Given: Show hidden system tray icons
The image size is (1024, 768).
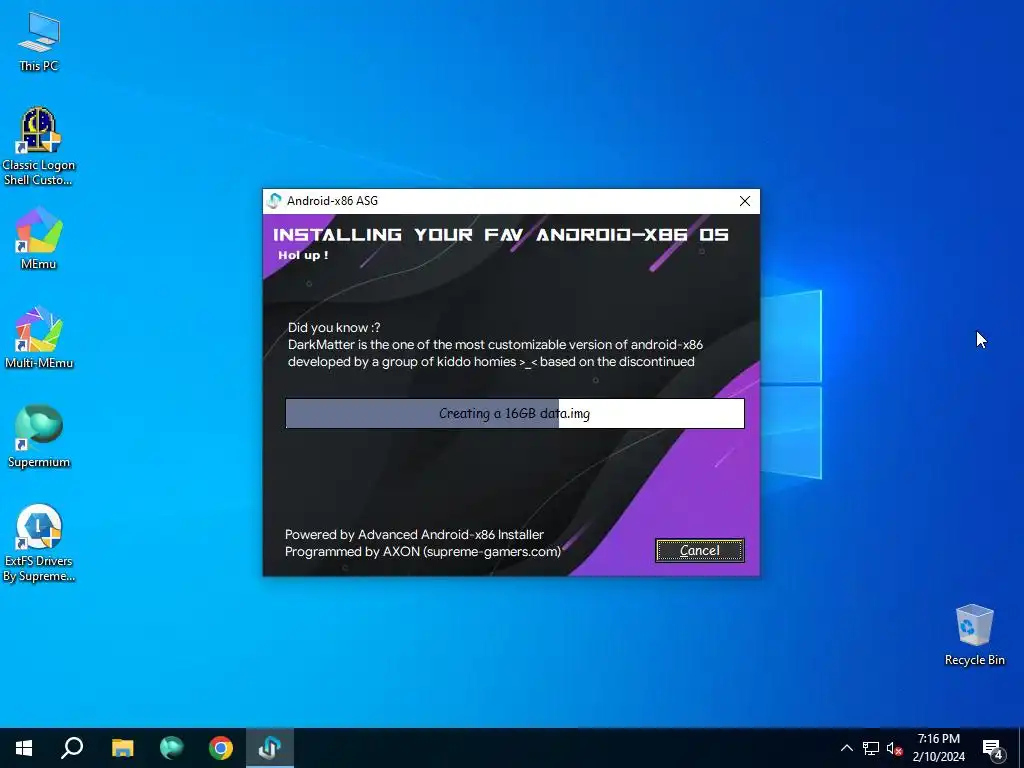Looking at the screenshot, I should pos(846,748).
